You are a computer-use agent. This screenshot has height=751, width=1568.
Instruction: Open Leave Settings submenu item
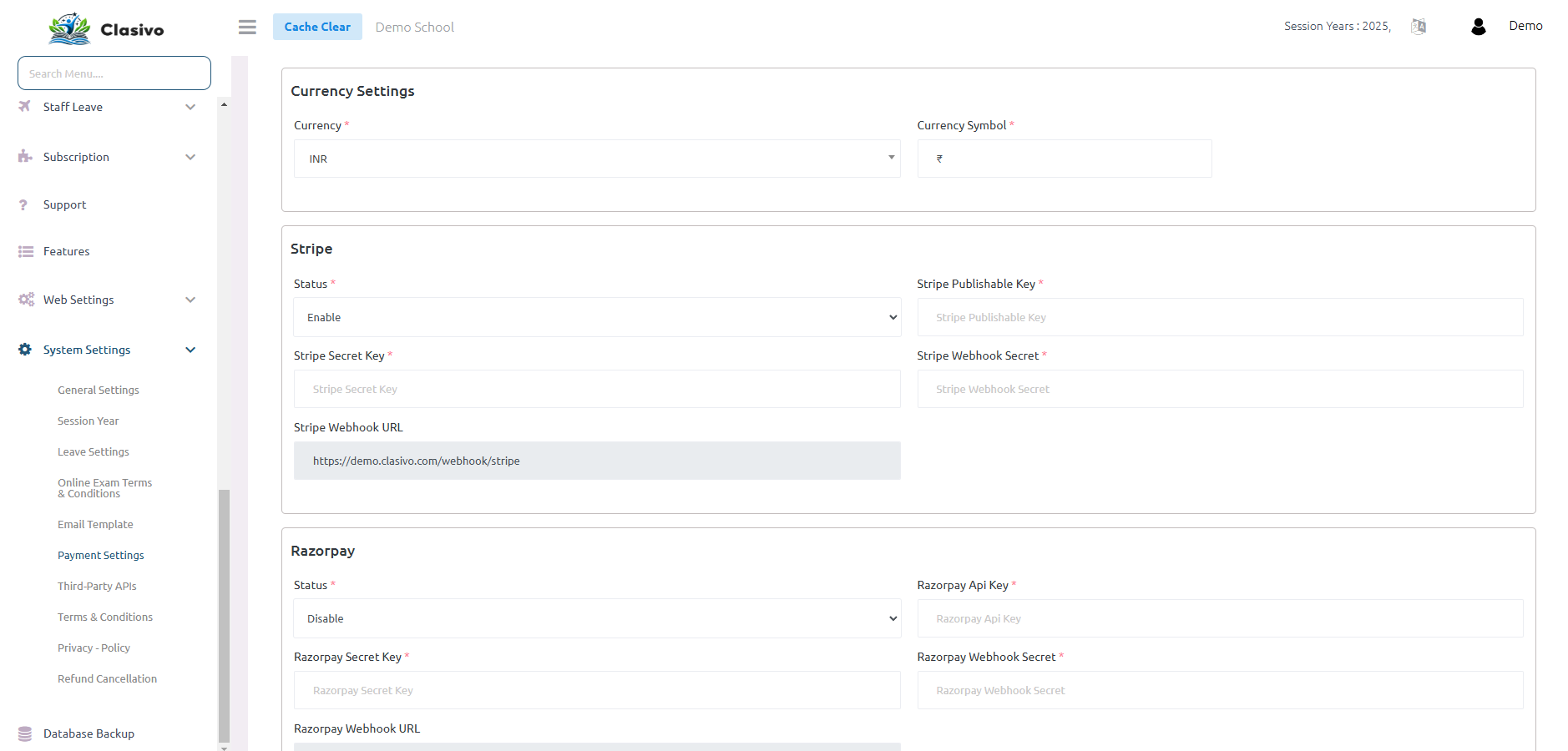94,451
